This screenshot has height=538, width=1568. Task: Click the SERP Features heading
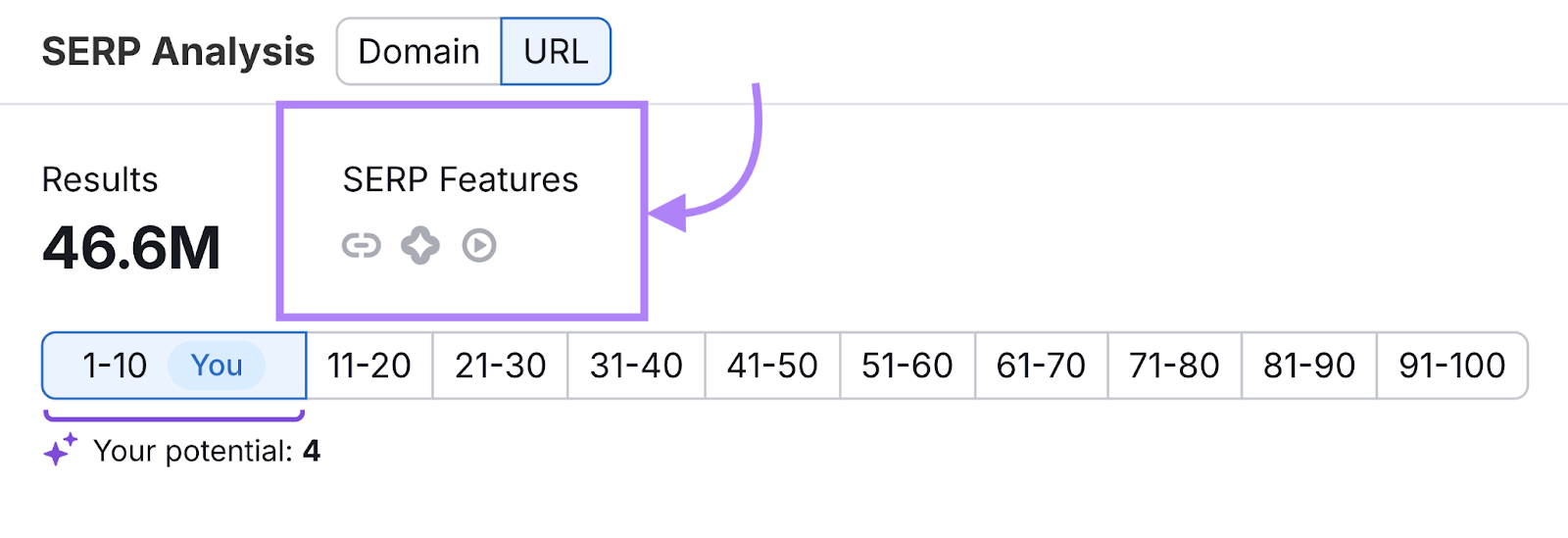click(461, 179)
